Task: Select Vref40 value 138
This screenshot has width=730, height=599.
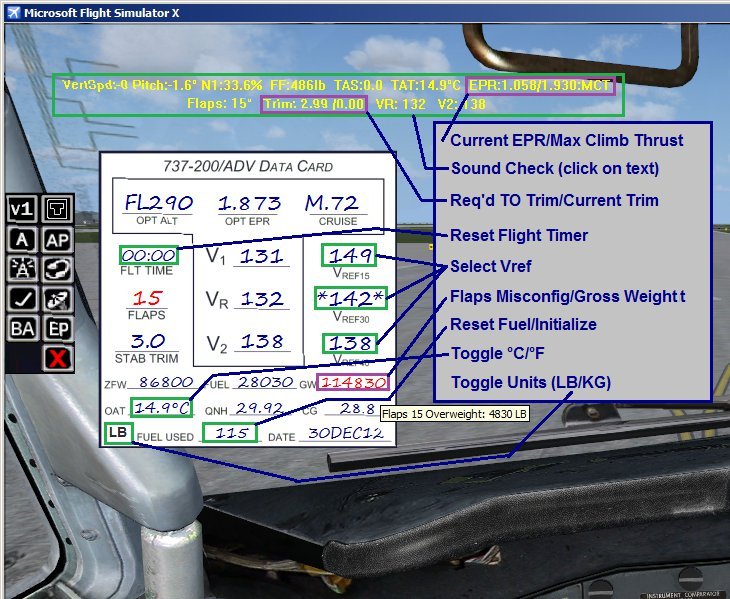Action: pyautogui.click(x=349, y=343)
